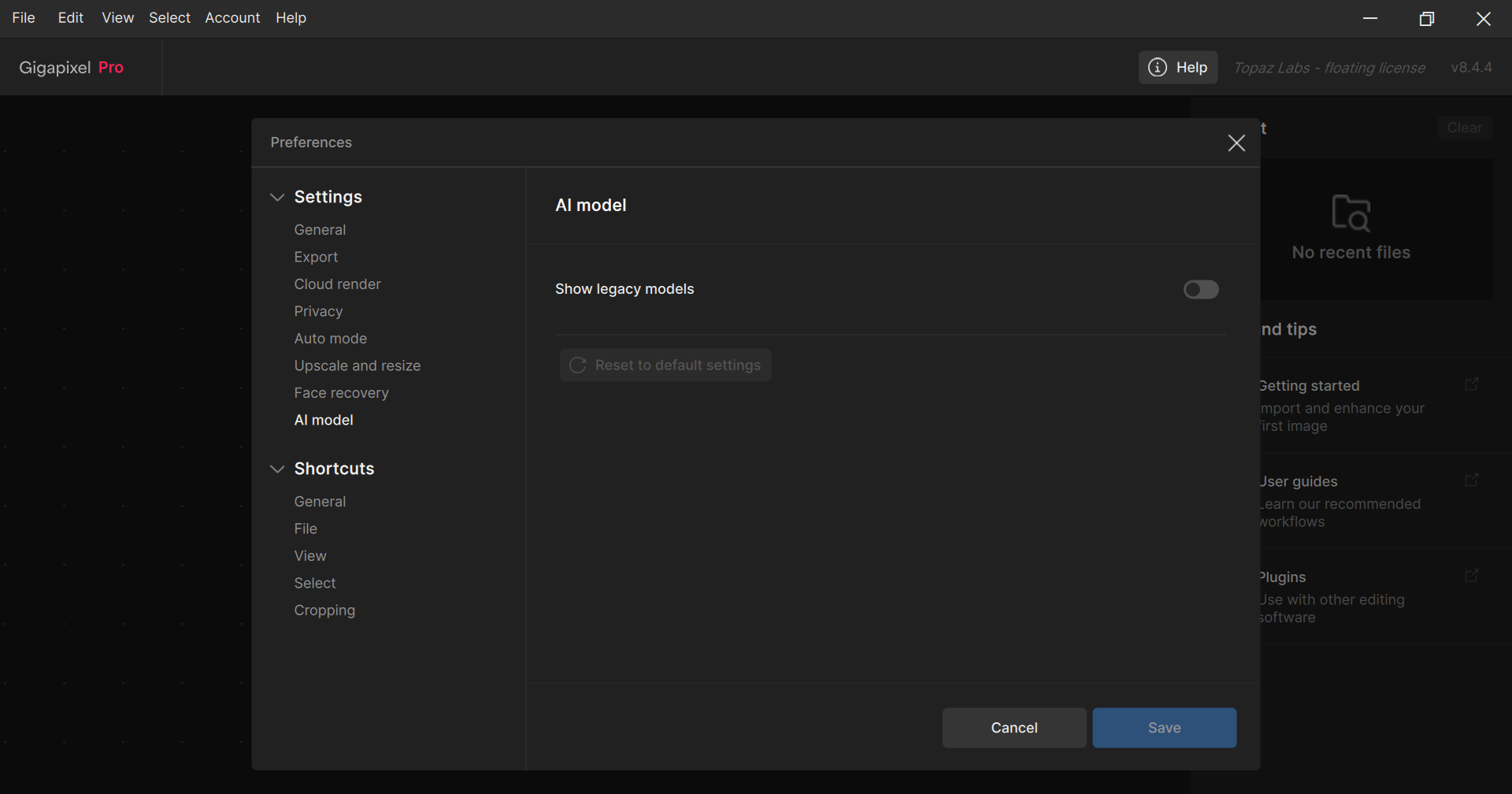The height and width of the screenshot is (794, 1512).
Task: Enable the Show legacy models toggle
Action: click(x=1200, y=290)
